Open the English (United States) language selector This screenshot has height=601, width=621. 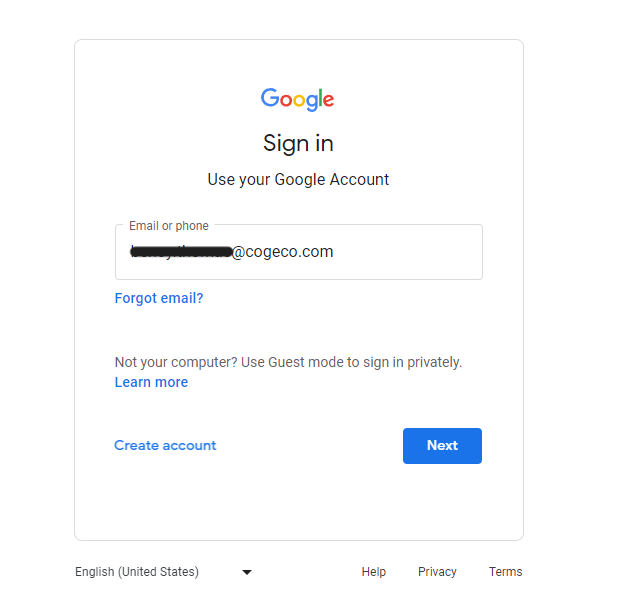[x=164, y=572]
